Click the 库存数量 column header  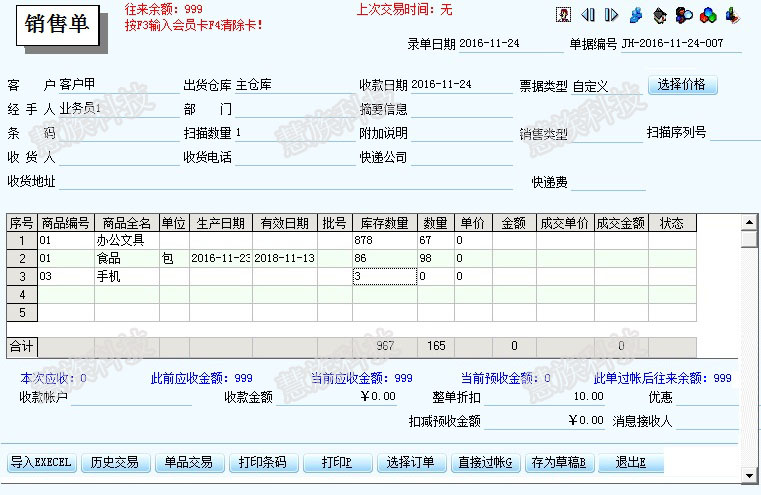point(385,223)
